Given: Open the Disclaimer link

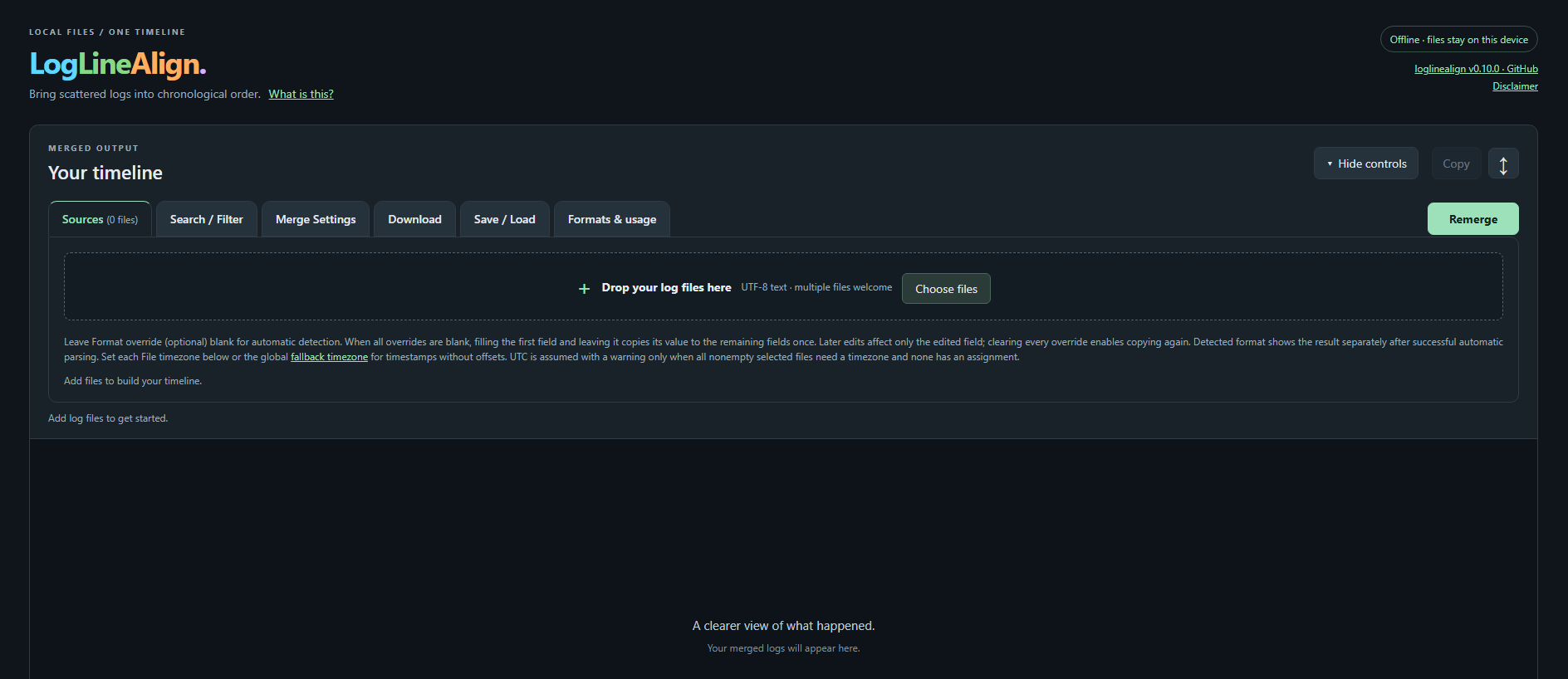Looking at the screenshot, I should 1515,86.
